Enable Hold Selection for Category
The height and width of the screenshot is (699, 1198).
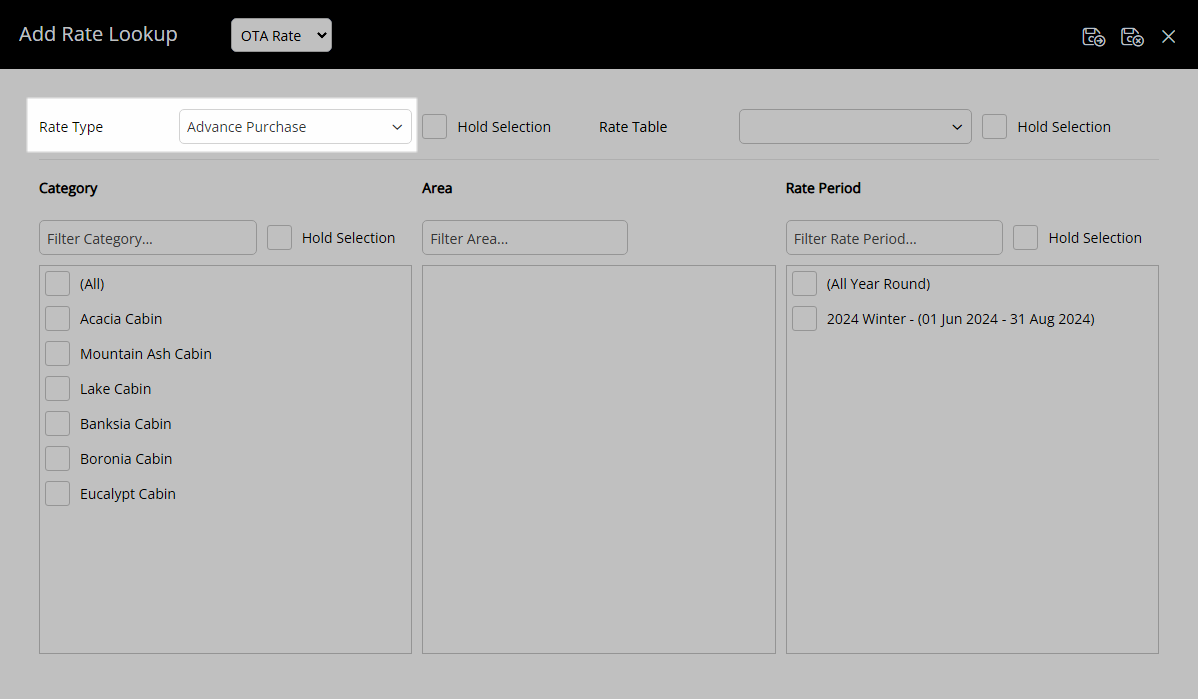click(x=280, y=238)
